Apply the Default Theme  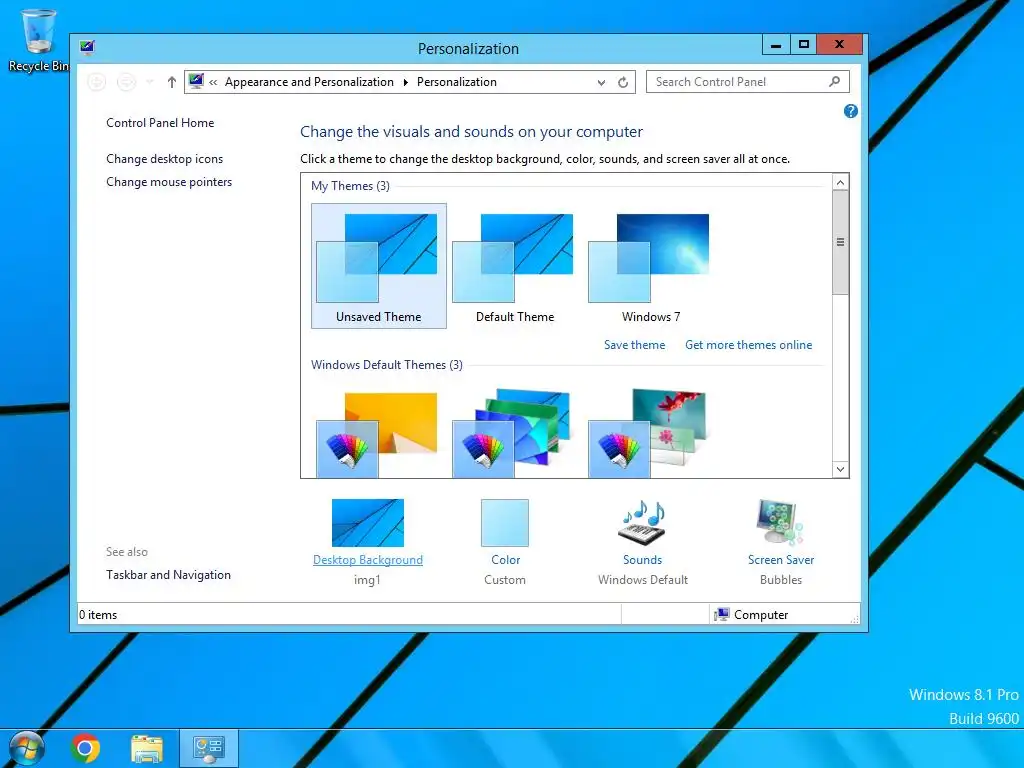pos(515,266)
